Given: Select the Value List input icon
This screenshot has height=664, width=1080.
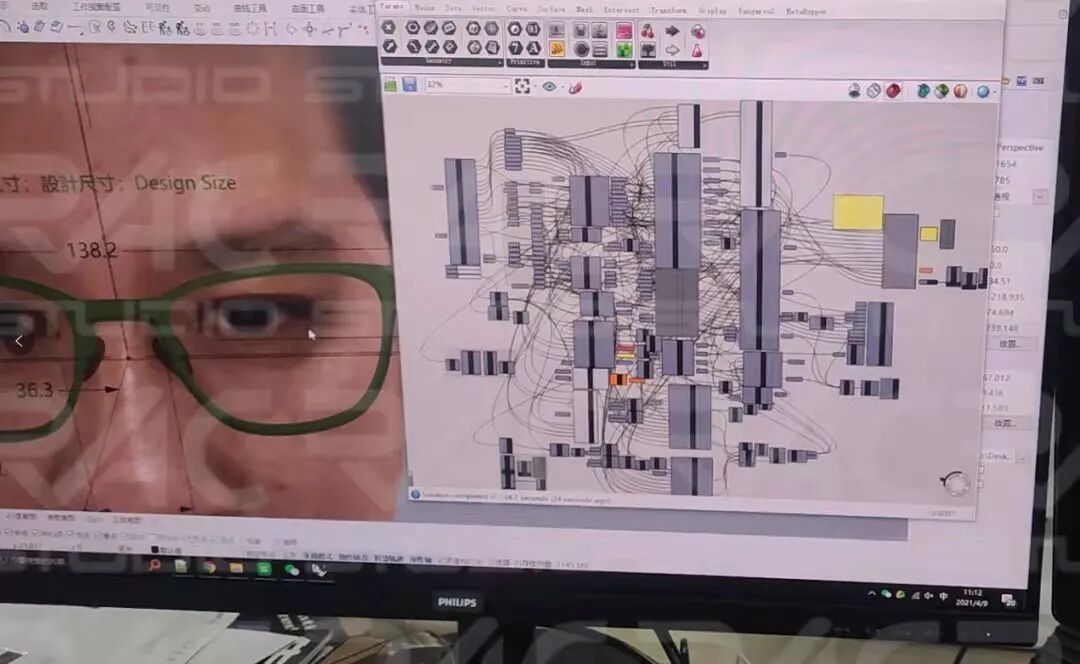Looking at the screenshot, I should (x=600, y=49).
